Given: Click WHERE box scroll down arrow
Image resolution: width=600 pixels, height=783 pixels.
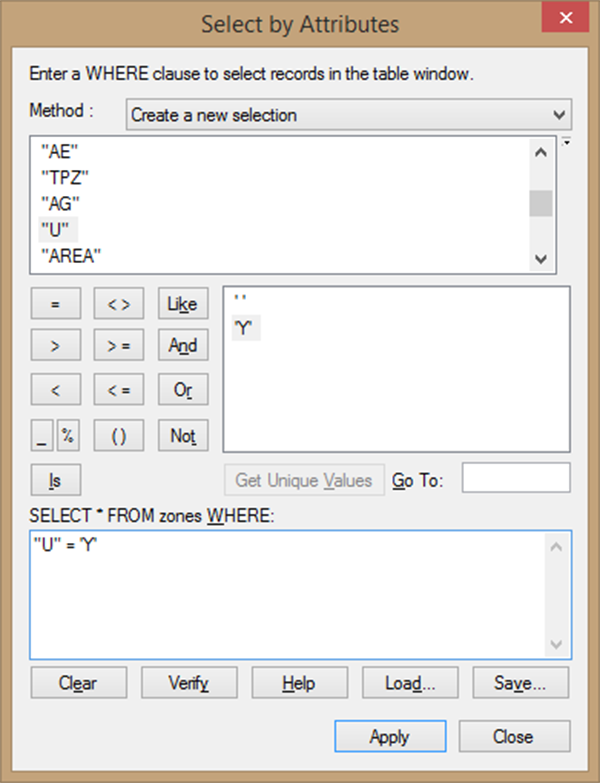Looking at the screenshot, I should [556, 644].
